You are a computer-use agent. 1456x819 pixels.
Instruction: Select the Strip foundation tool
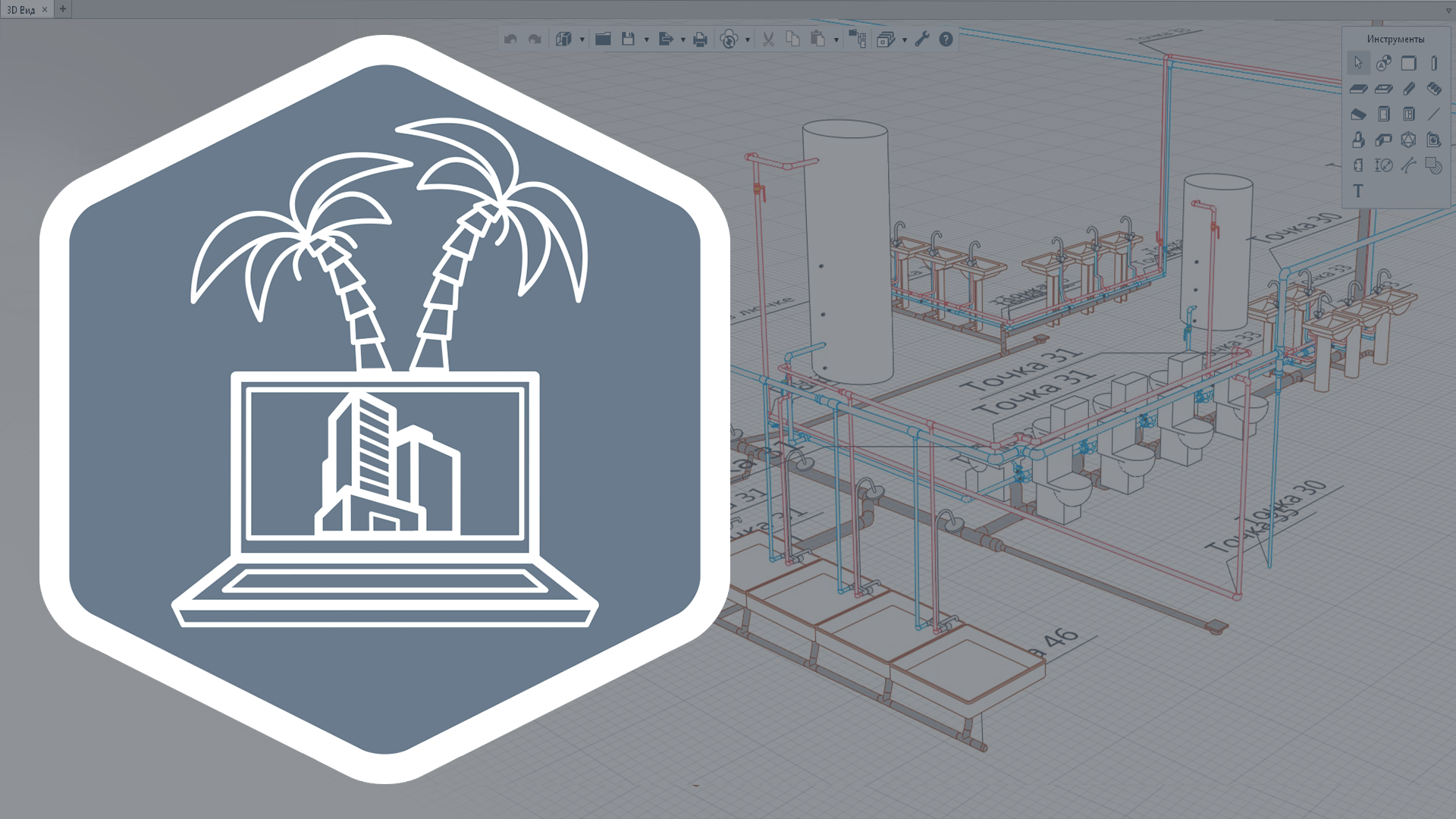click(x=1384, y=140)
